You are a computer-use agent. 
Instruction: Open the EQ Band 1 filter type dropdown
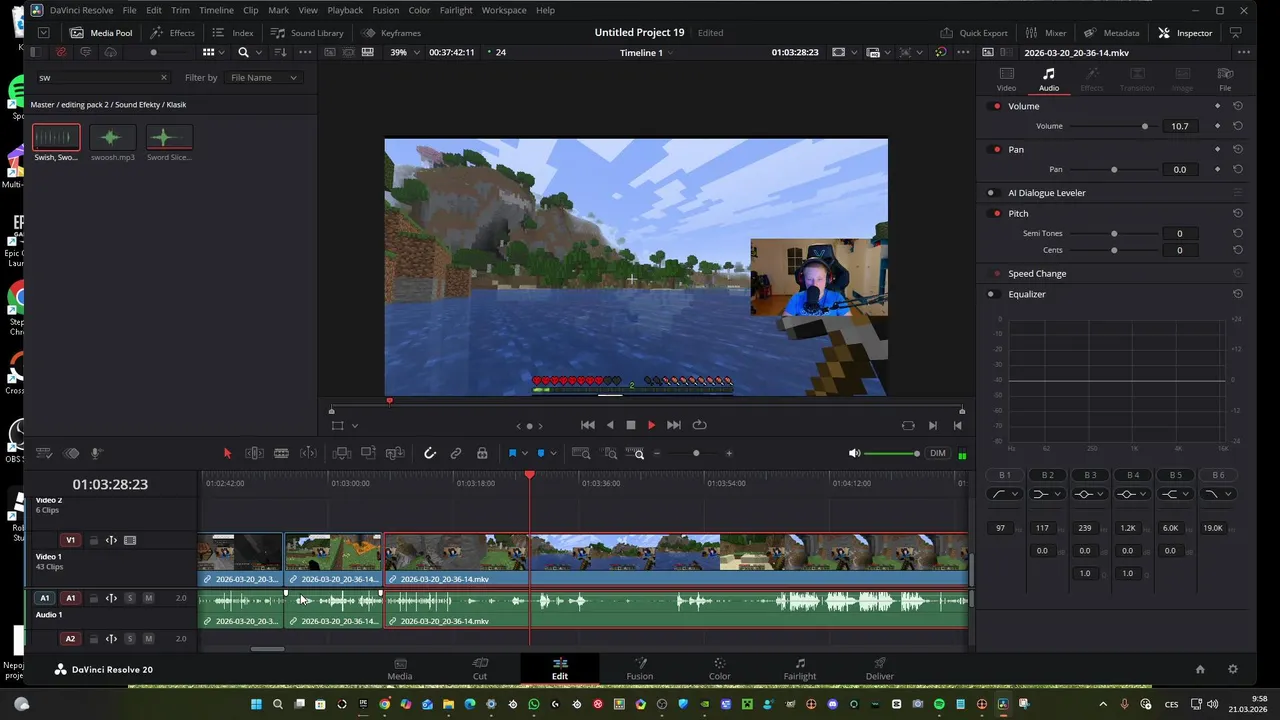click(x=1004, y=494)
